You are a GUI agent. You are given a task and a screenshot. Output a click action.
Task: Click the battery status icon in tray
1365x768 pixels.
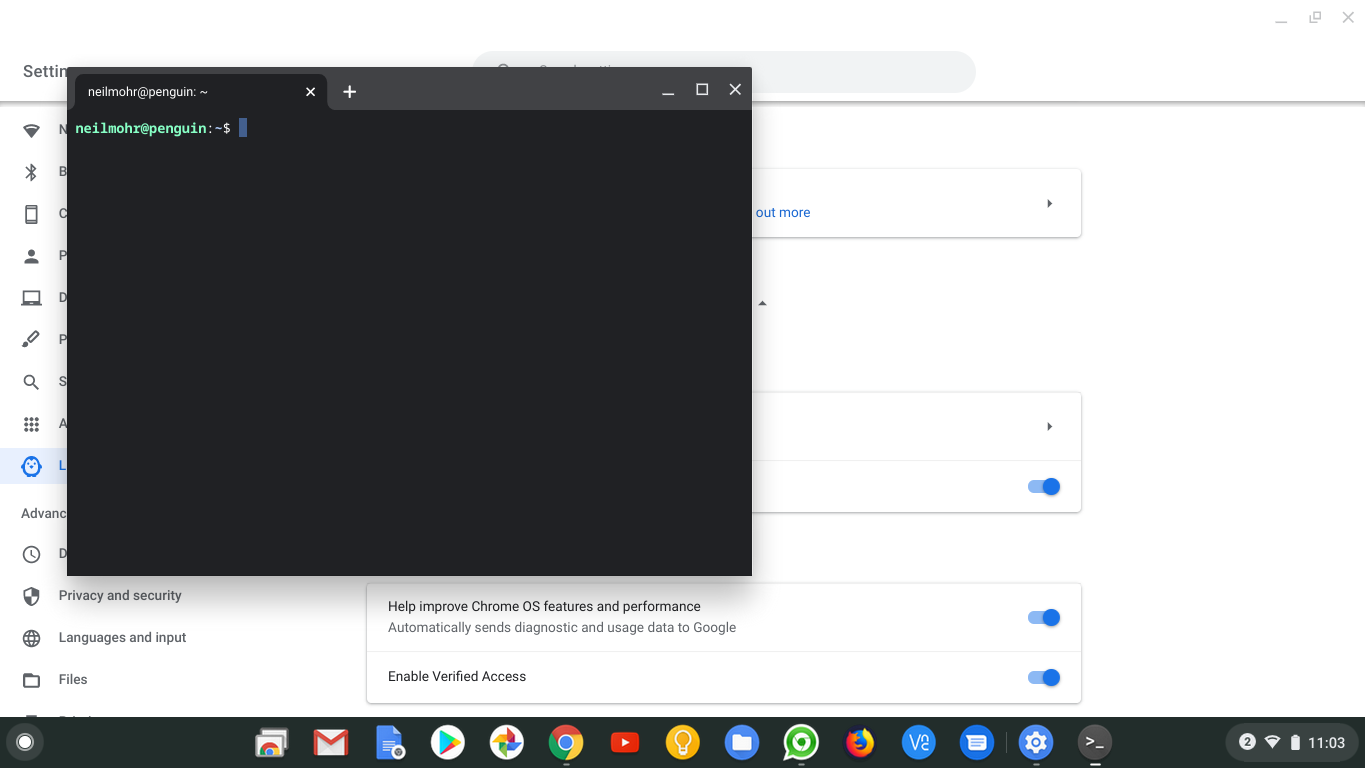(x=1295, y=742)
